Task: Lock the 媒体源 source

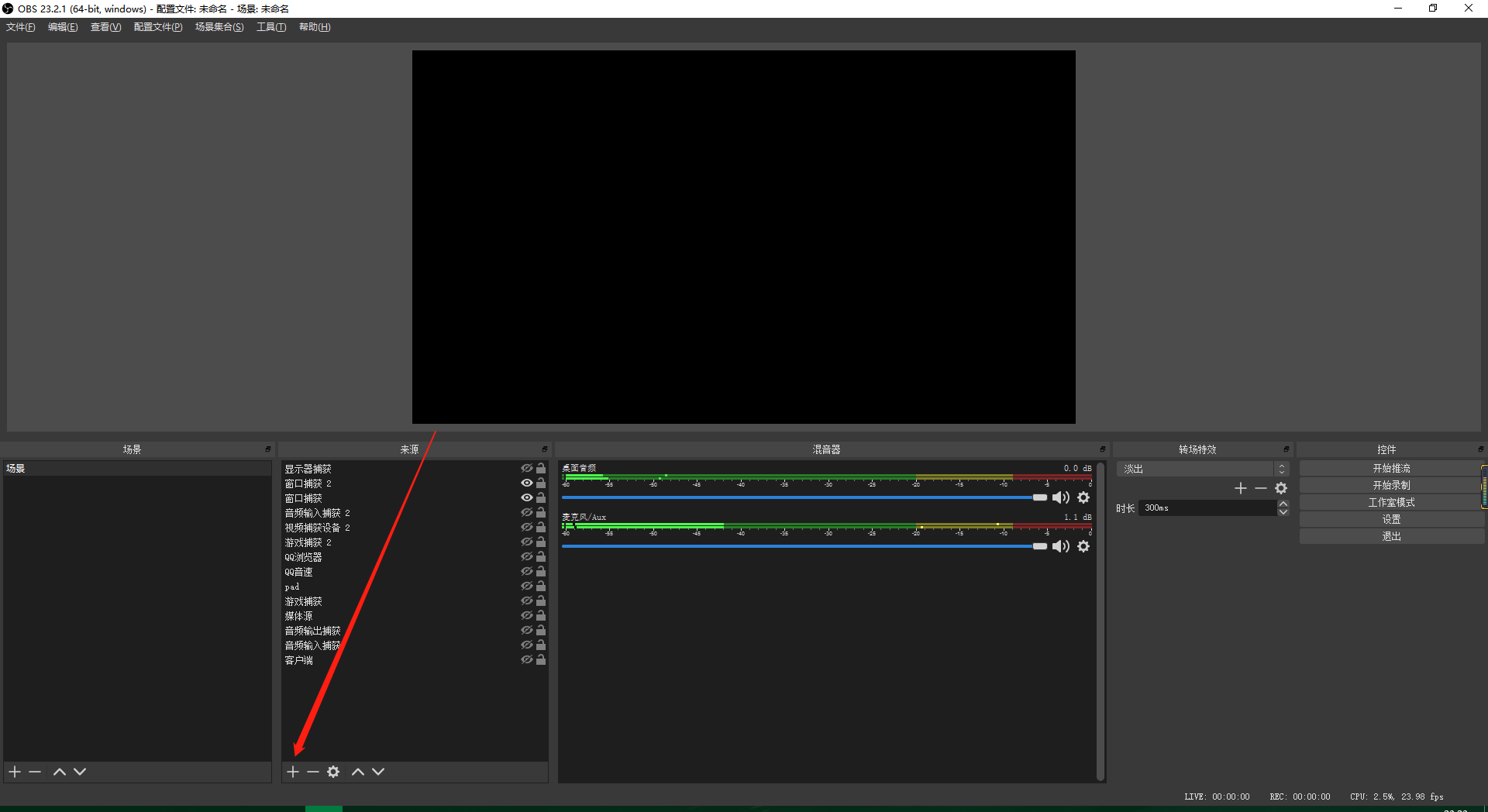Action: (541, 616)
